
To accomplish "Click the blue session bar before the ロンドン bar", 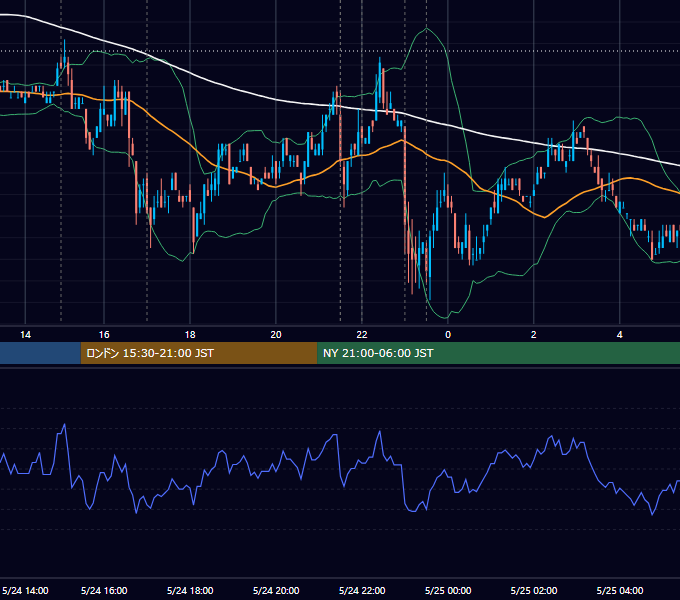I will point(40,353).
